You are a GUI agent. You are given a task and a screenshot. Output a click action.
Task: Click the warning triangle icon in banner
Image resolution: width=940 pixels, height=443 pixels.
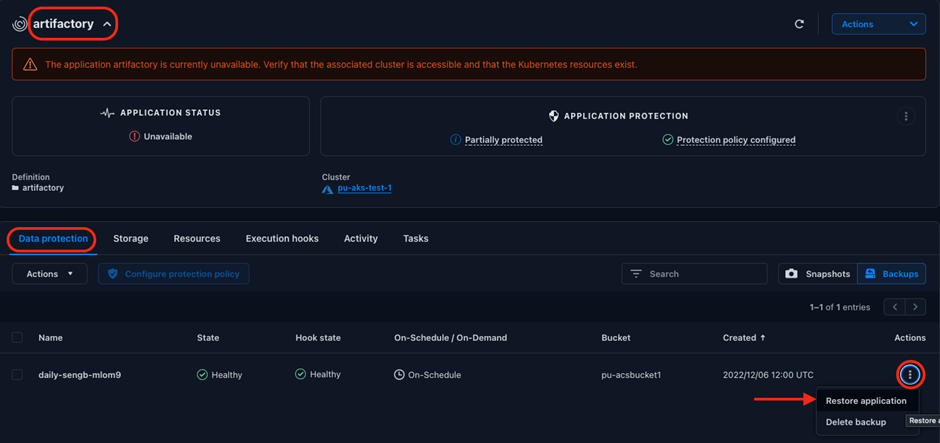(x=30, y=64)
